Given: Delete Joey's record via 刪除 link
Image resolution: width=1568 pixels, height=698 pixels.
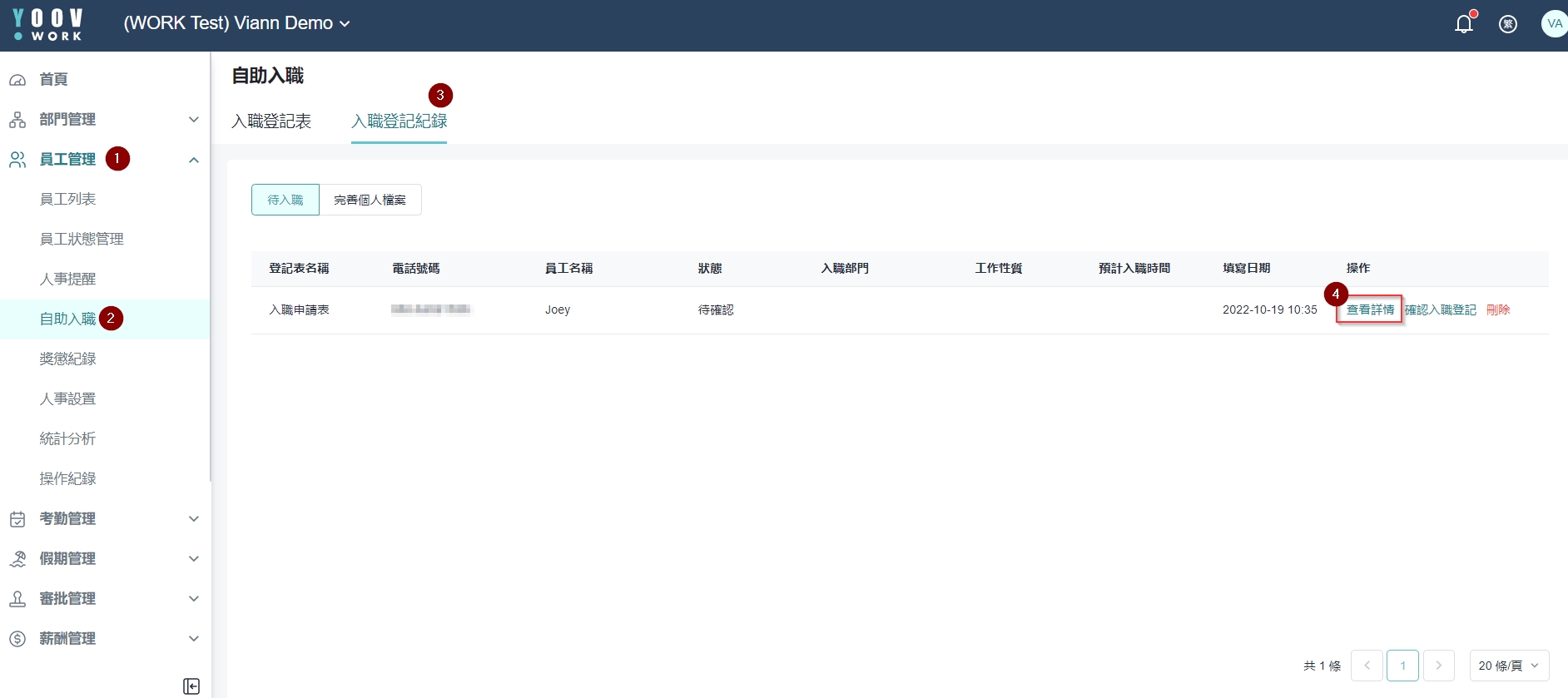Looking at the screenshot, I should click(x=1497, y=309).
